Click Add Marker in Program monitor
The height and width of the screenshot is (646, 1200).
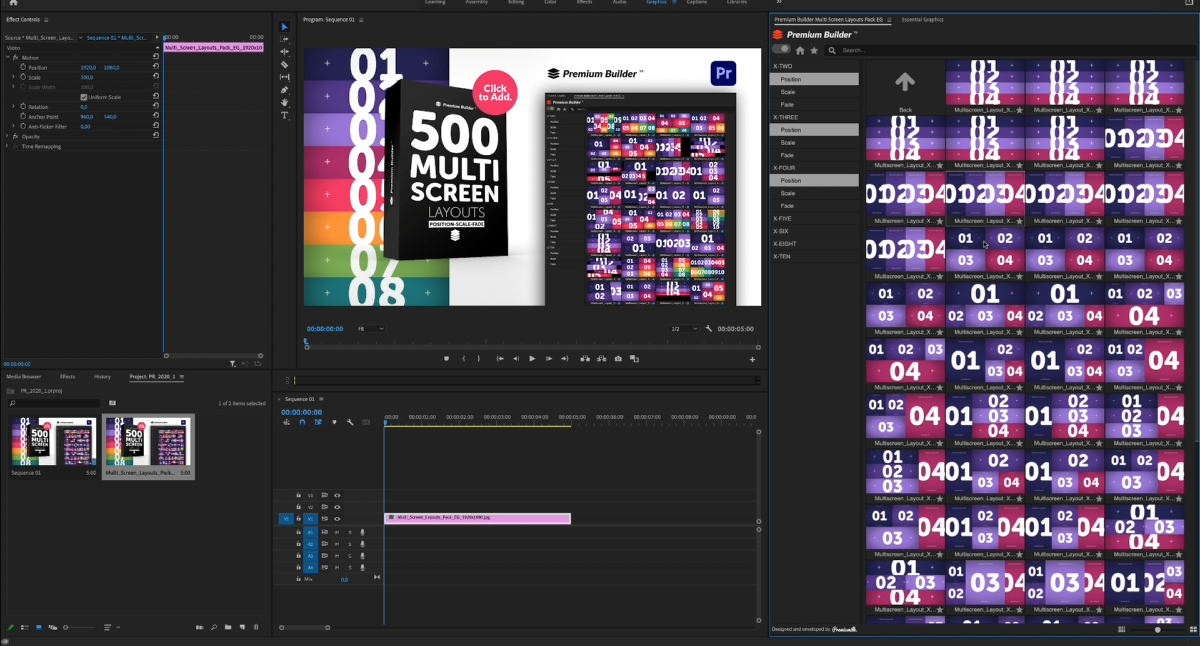coord(446,359)
